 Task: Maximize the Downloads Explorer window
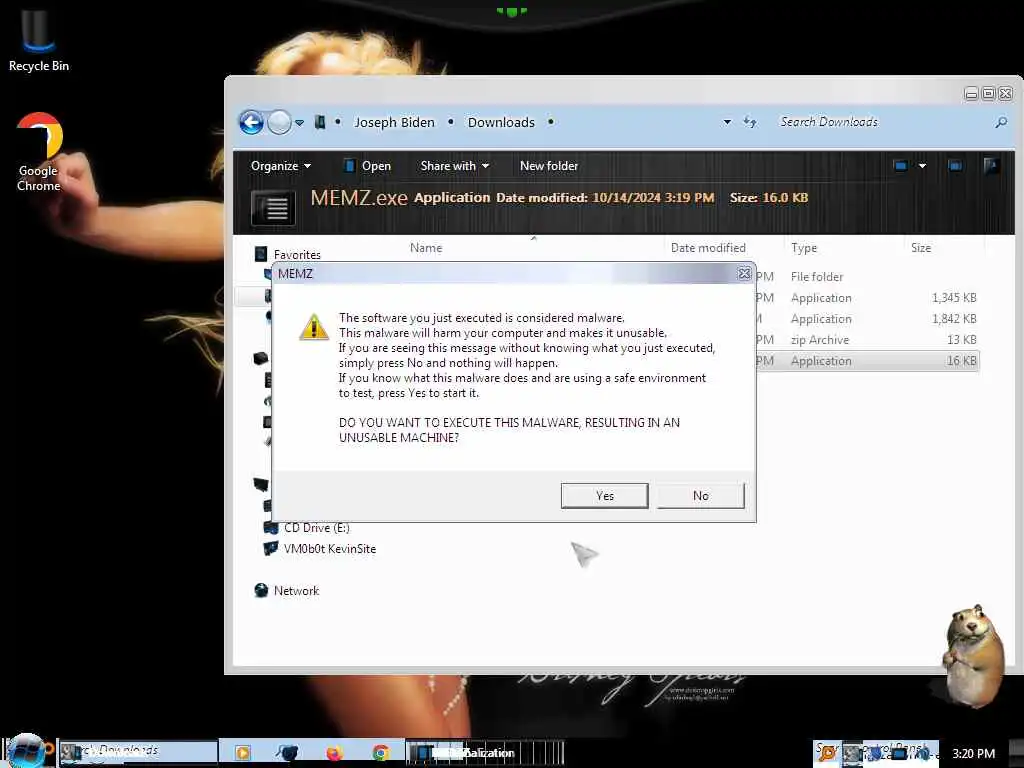tap(989, 94)
